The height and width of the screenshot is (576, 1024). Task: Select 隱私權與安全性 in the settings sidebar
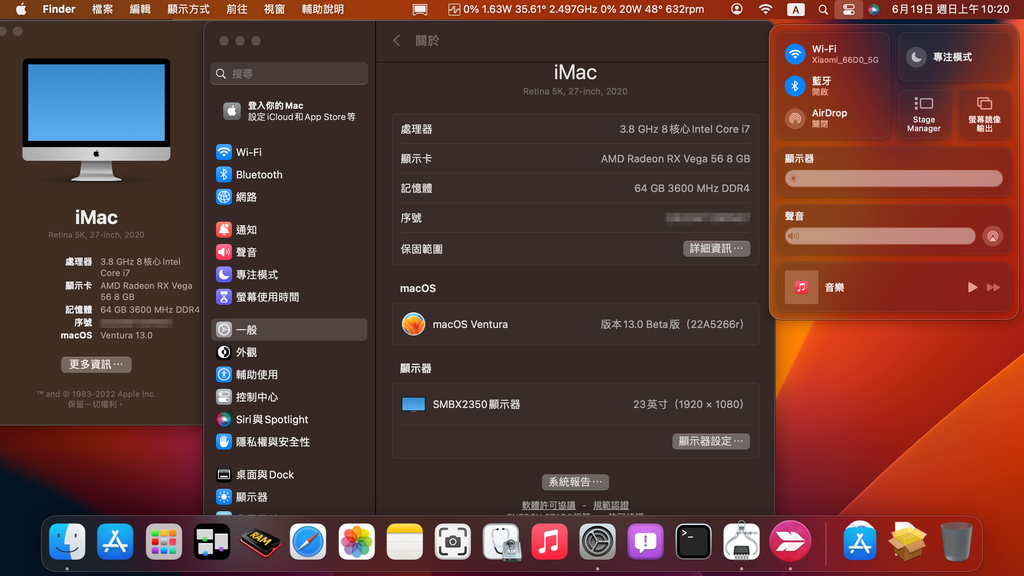289,441
